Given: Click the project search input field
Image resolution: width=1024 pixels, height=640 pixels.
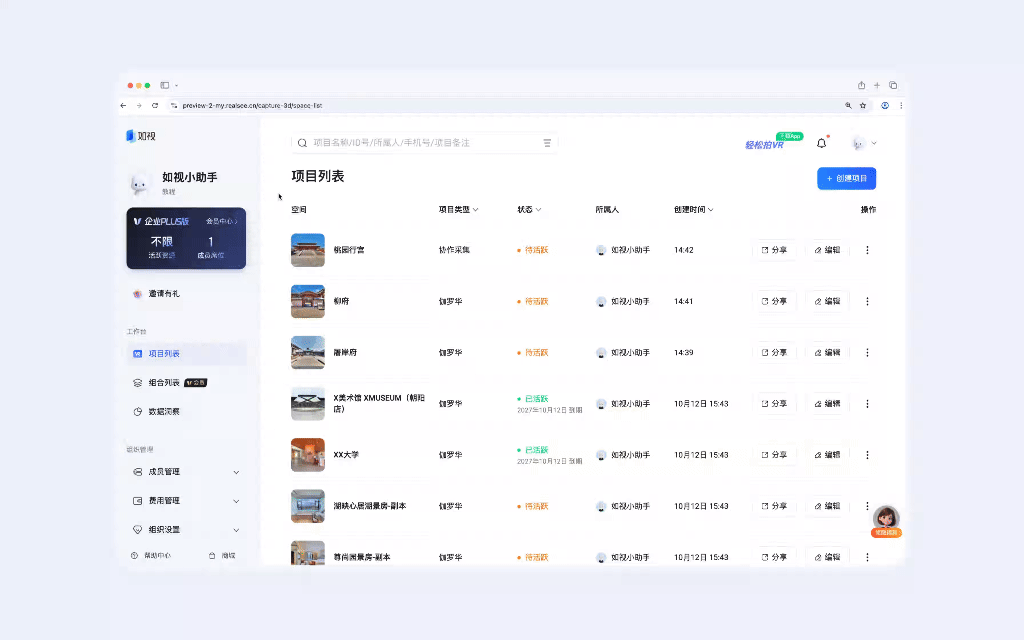Looking at the screenshot, I should 424,143.
